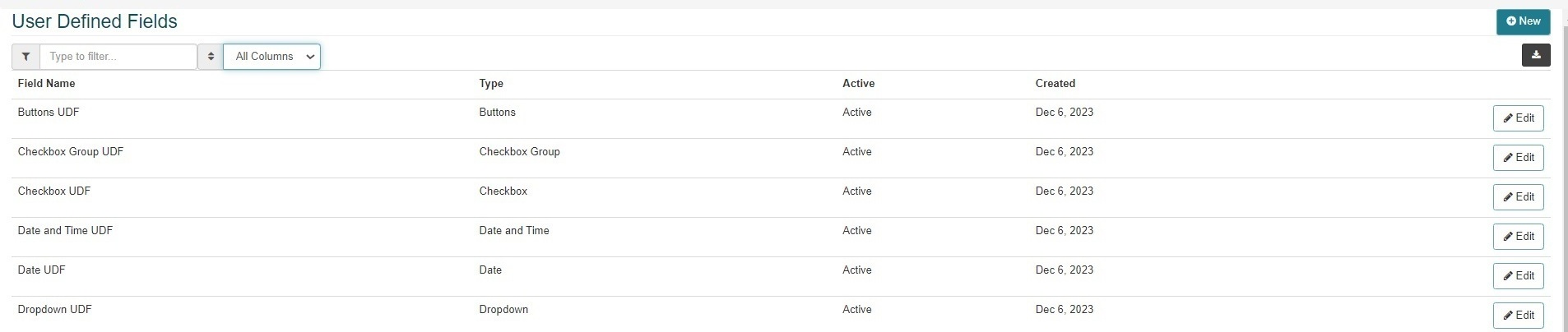This screenshot has width=1568, height=332.
Task: Open the All Columns dropdown
Action: (x=271, y=57)
